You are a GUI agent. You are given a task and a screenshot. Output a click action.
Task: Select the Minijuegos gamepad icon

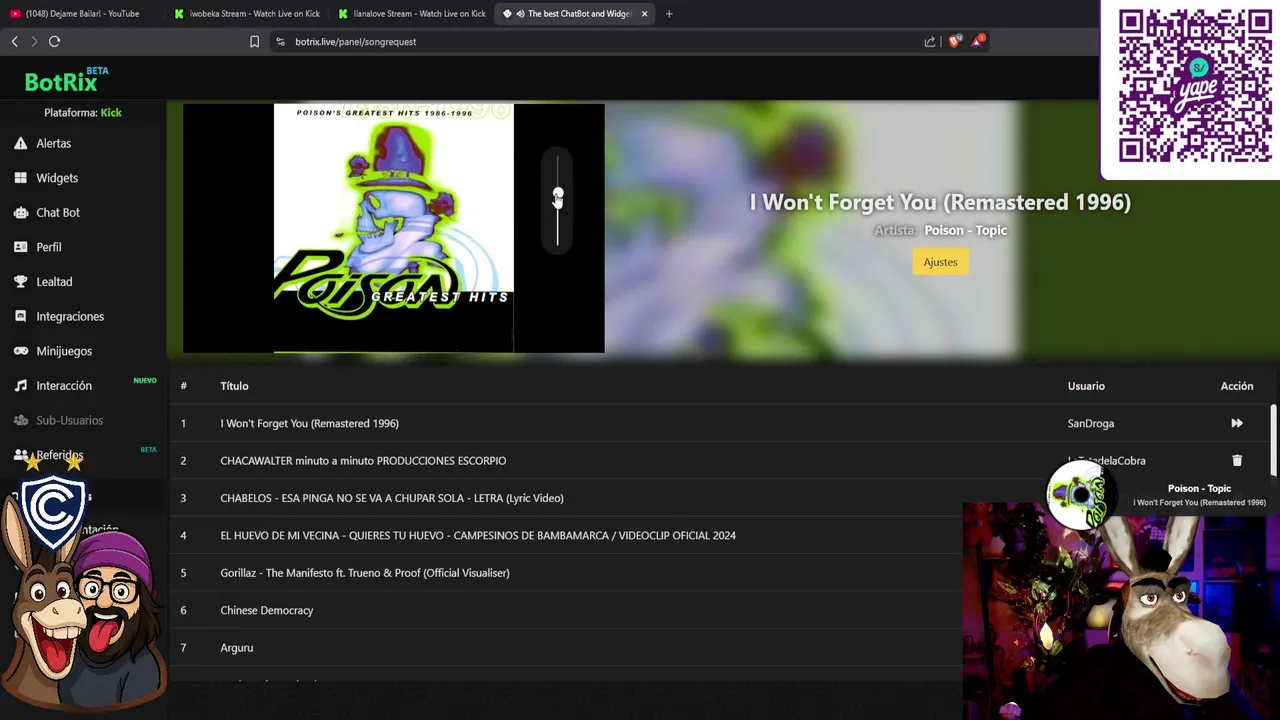20,351
